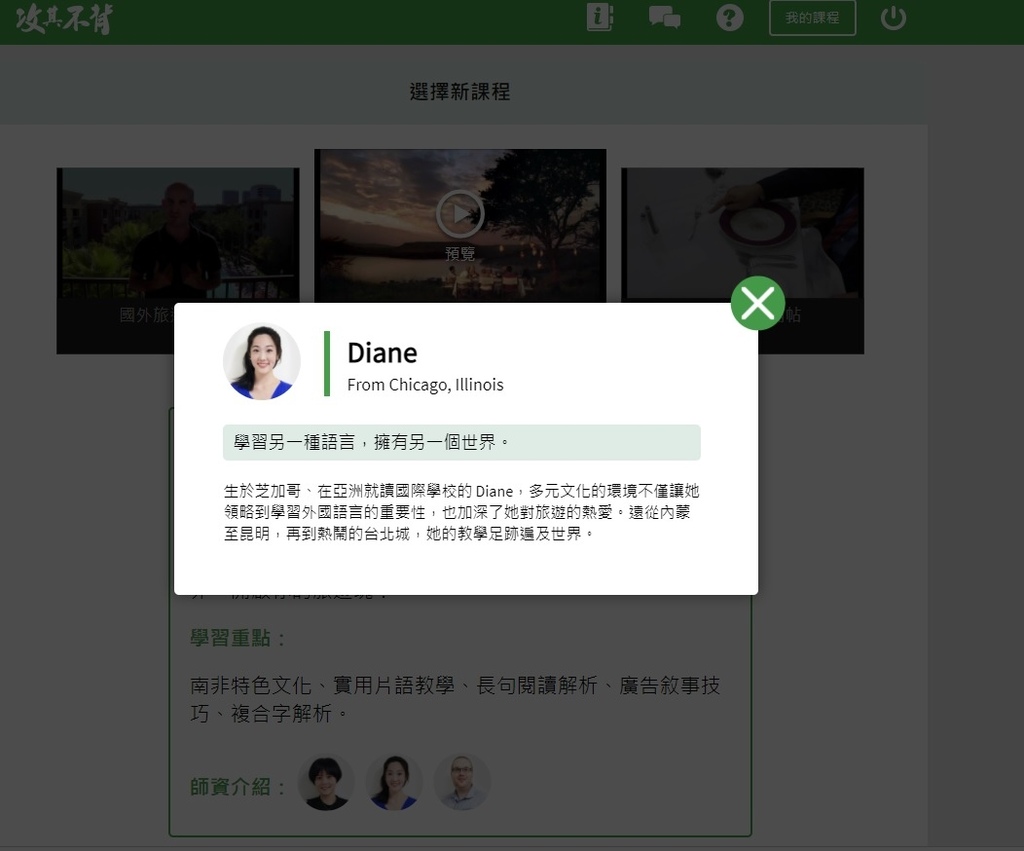This screenshot has width=1024, height=851.
Task: Close the Diane teacher popup
Action: click(758, 303)
